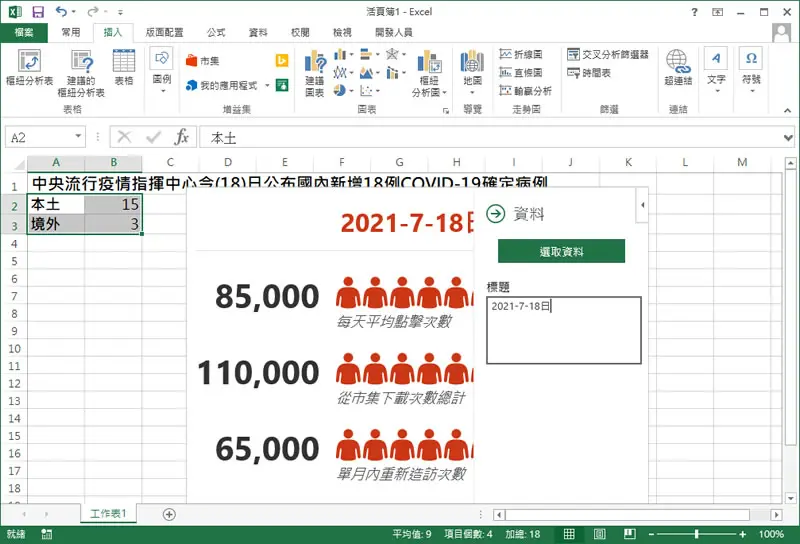Open recommended charts (建議圖表)

[x=315, y=73]
